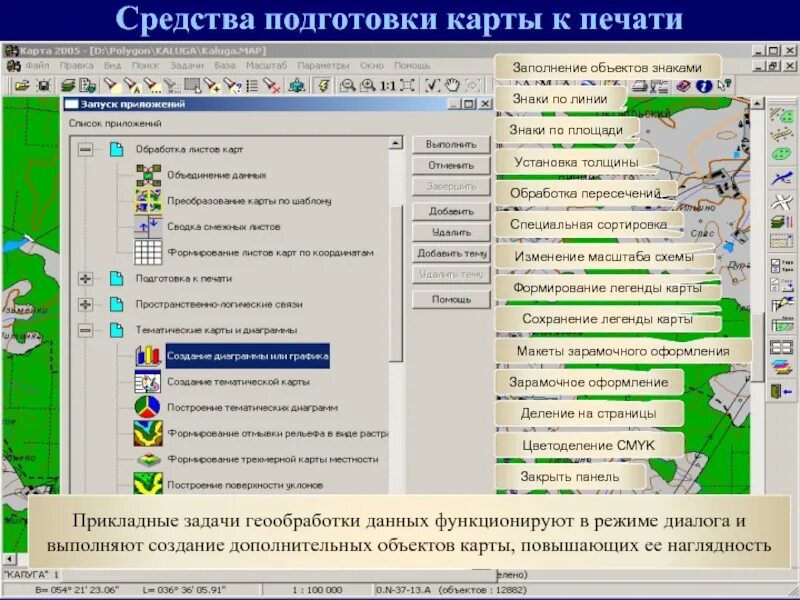800x600 pixels.
Task: Click the B= 054° 21' 23.06" latitude status text
Action: [77, 590]
